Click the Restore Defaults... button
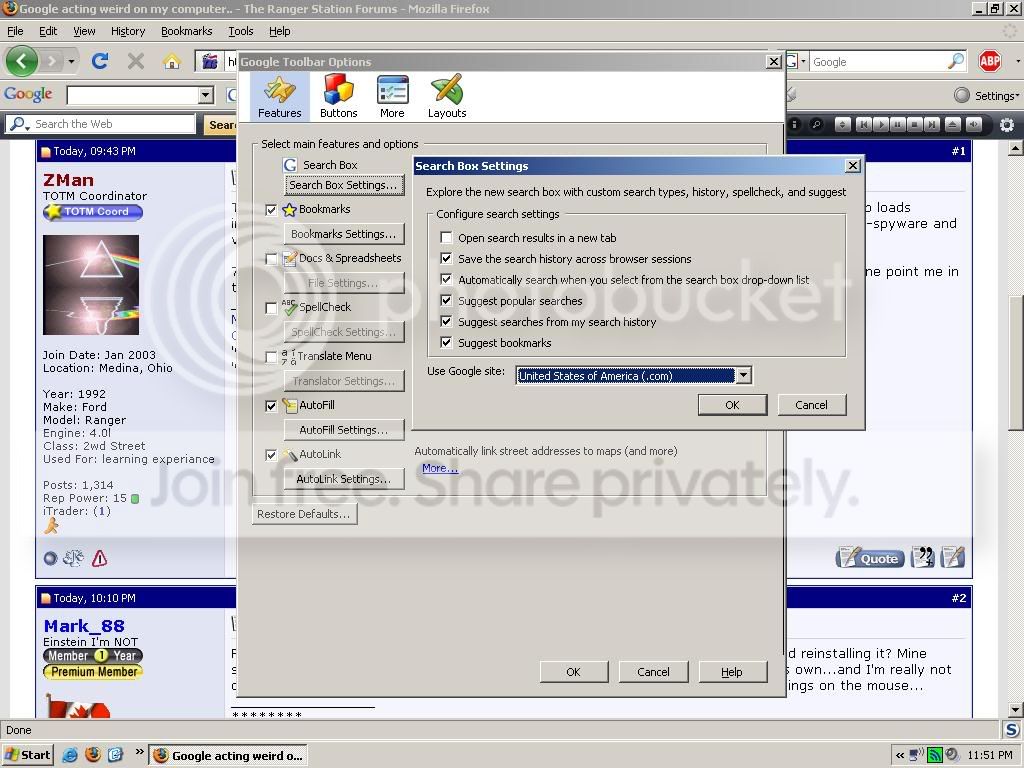 click(304, 514)
